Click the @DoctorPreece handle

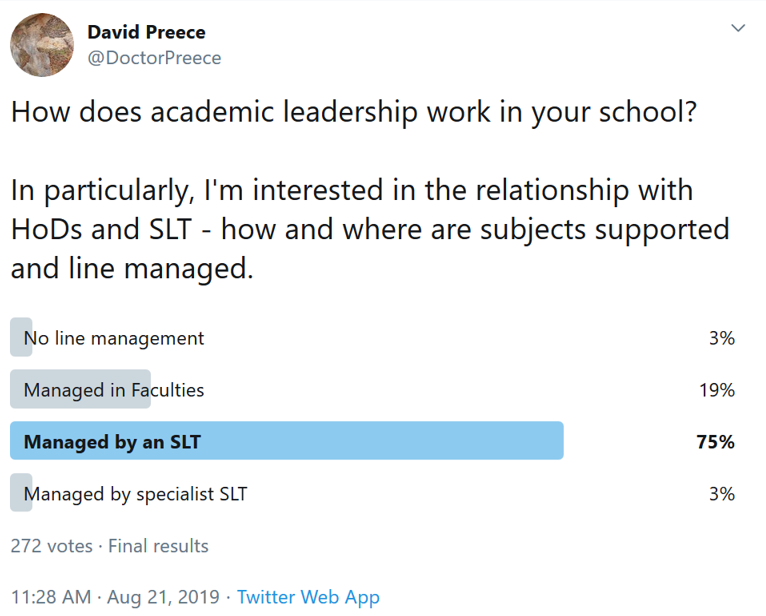(x=154, y=58)
